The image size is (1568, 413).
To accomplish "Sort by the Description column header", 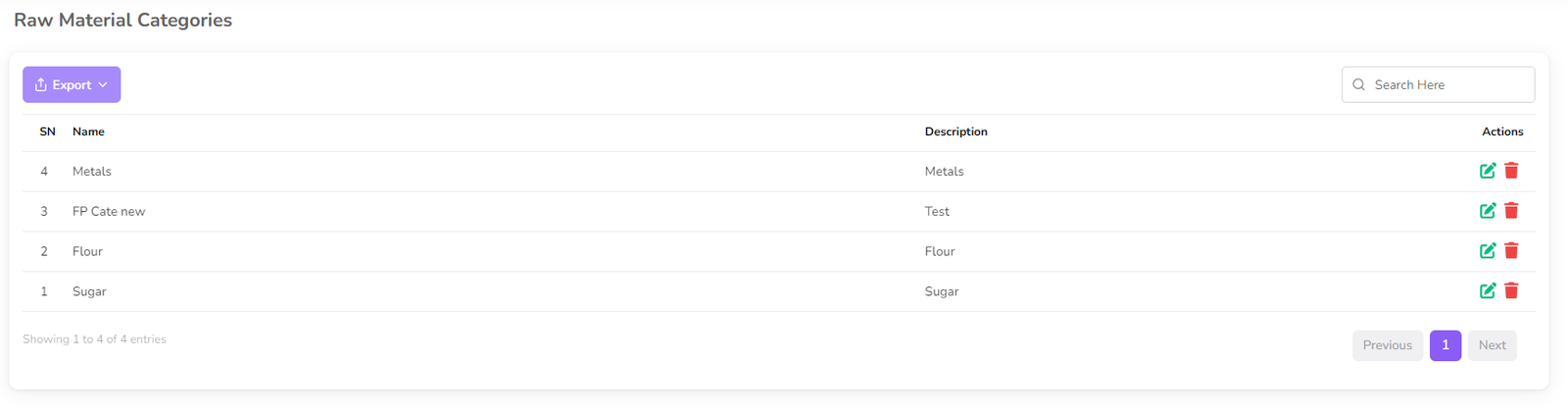I will click(x=955, y=131).
